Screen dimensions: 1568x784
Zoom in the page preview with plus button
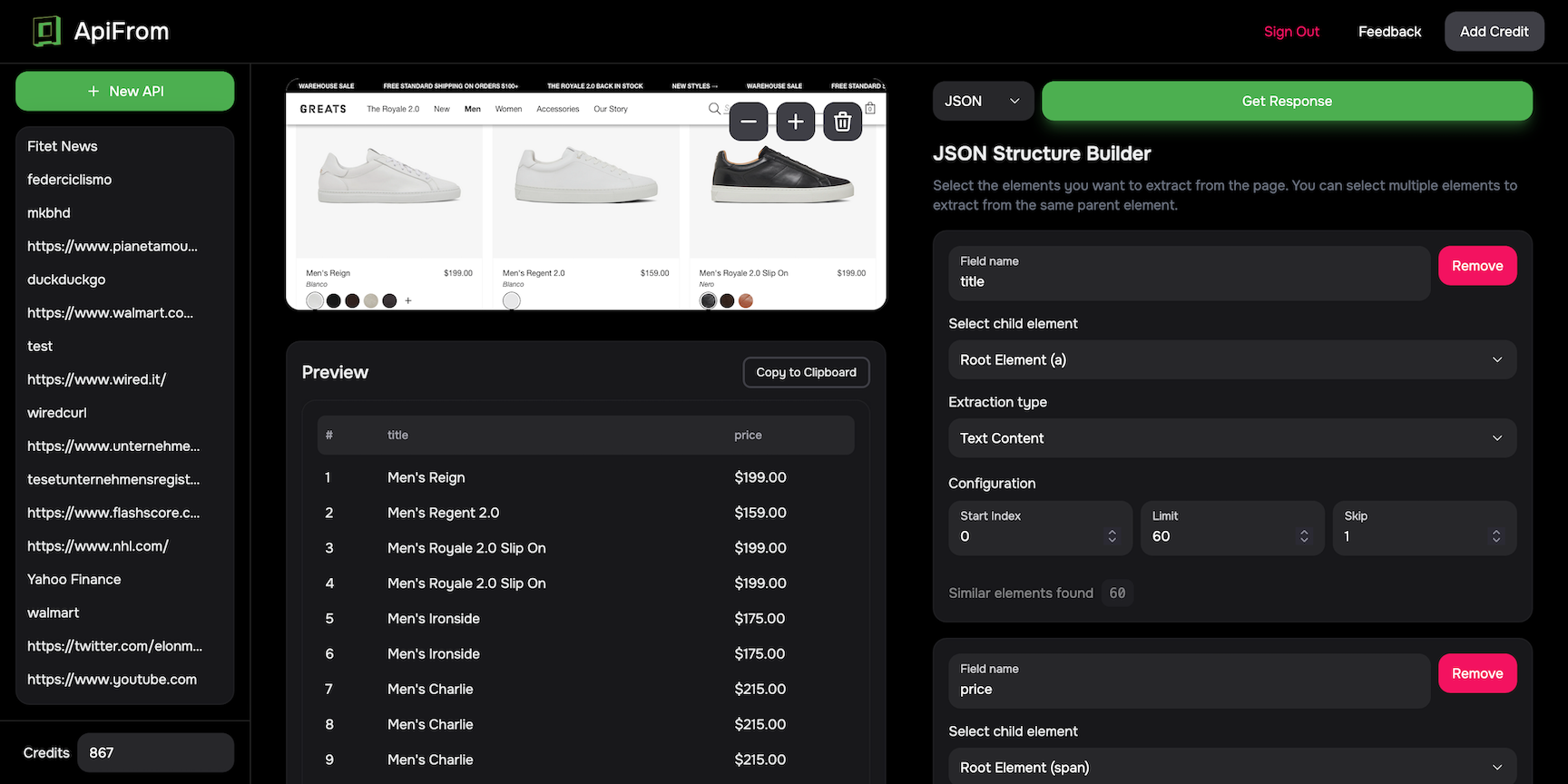point(796,122)
